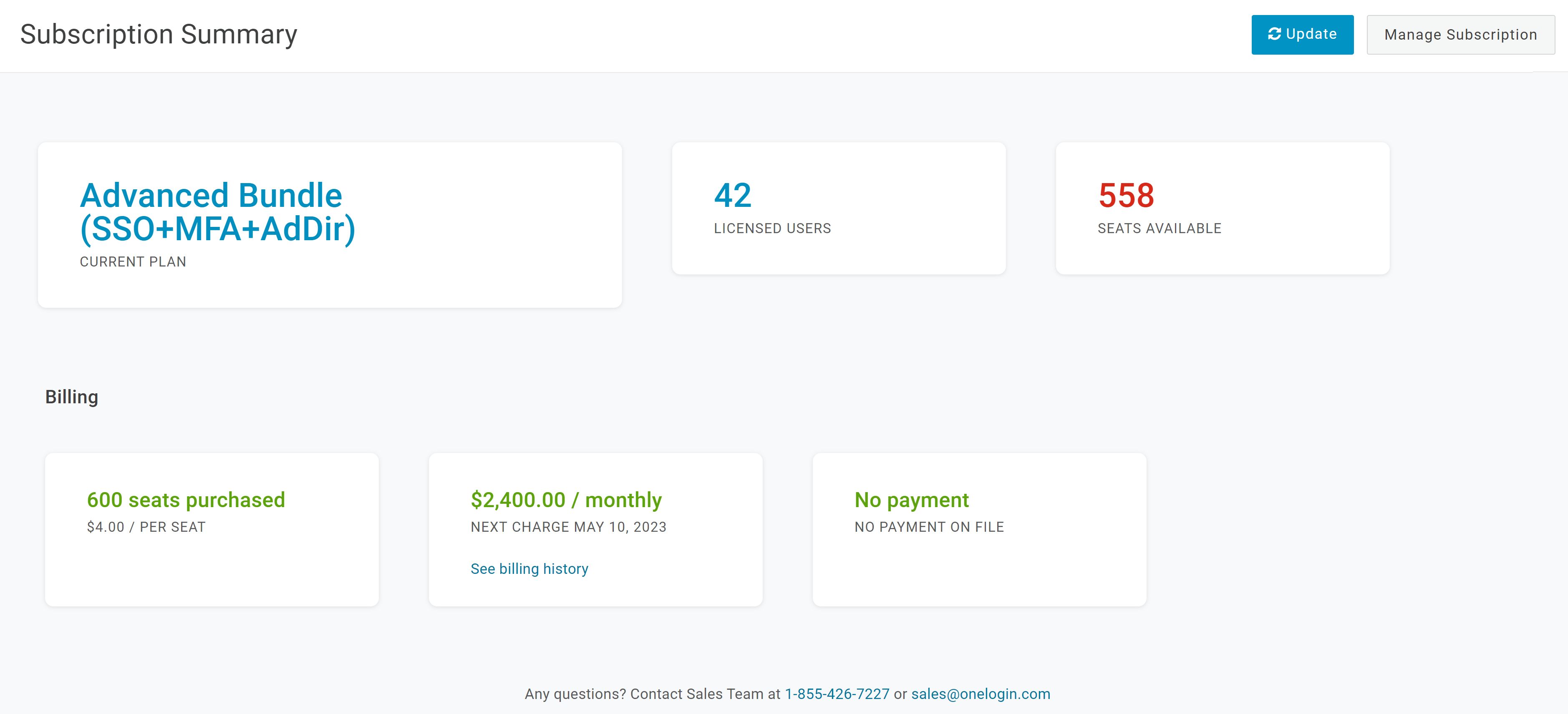The image size is (1568, 714).
Task: Email sales@onelogin.com via footer link
Action: tap(981, 693)
